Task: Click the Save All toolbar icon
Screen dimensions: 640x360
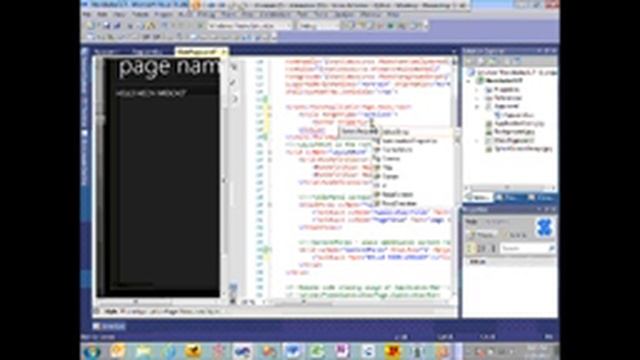Action: 117,26
